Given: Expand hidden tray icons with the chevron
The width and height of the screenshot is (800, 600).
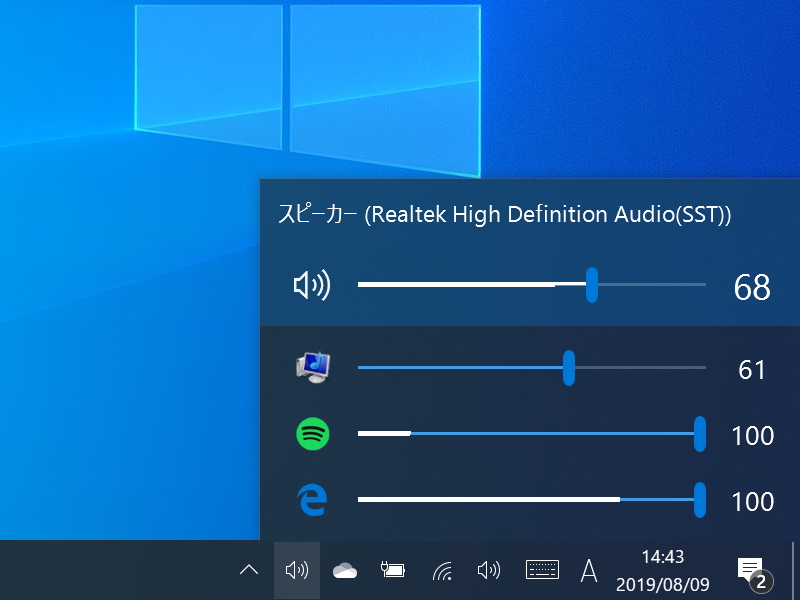Looking at the screenshot, I should [248, 570].
